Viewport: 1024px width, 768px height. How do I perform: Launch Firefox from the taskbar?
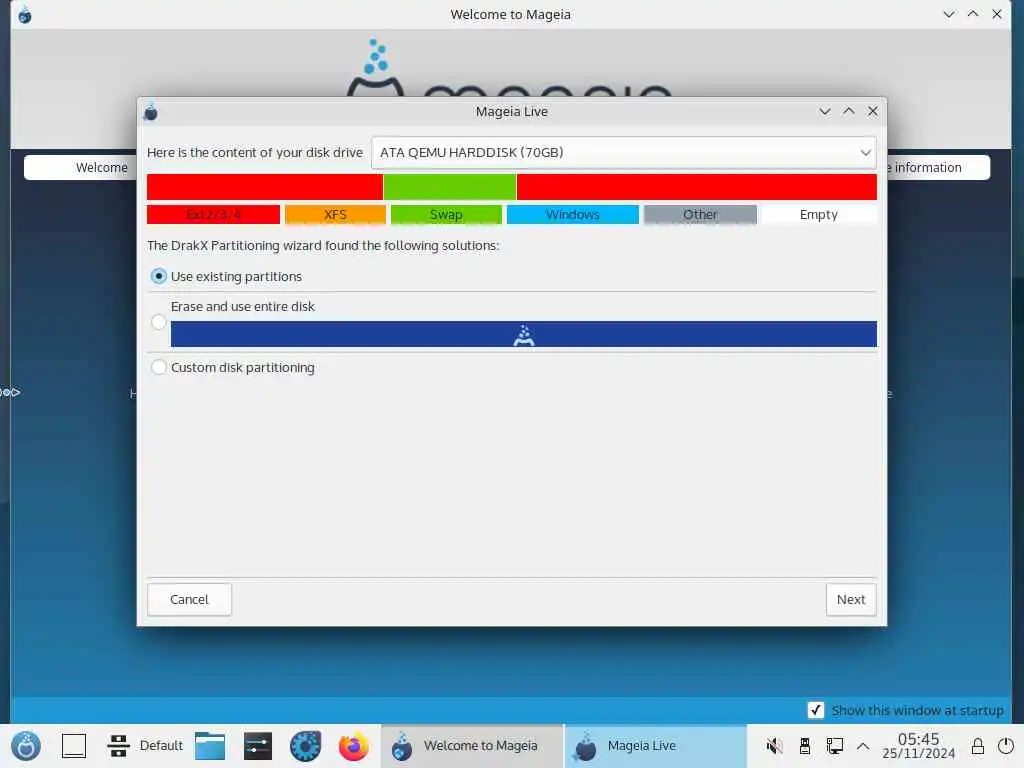click(353, 746)
